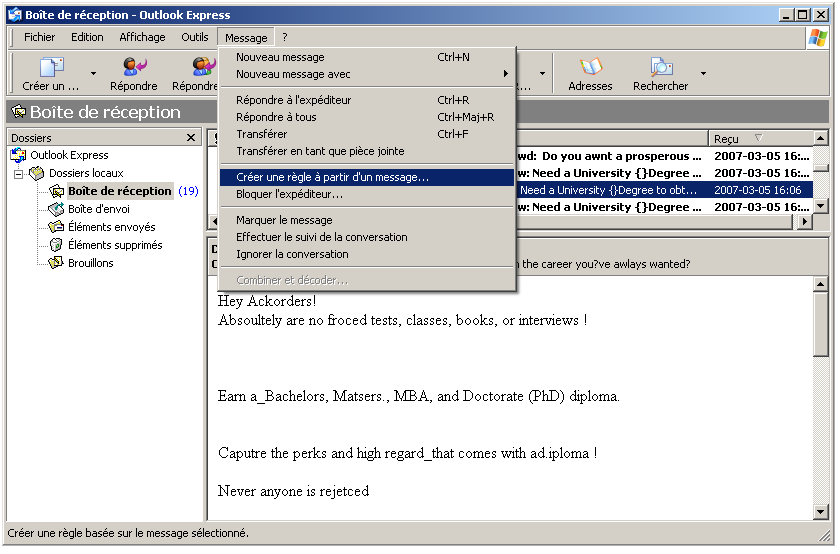Click the Éléments supprimés folder icon
This screenshot has height=554, width=840.
click(x=56, y=245)
